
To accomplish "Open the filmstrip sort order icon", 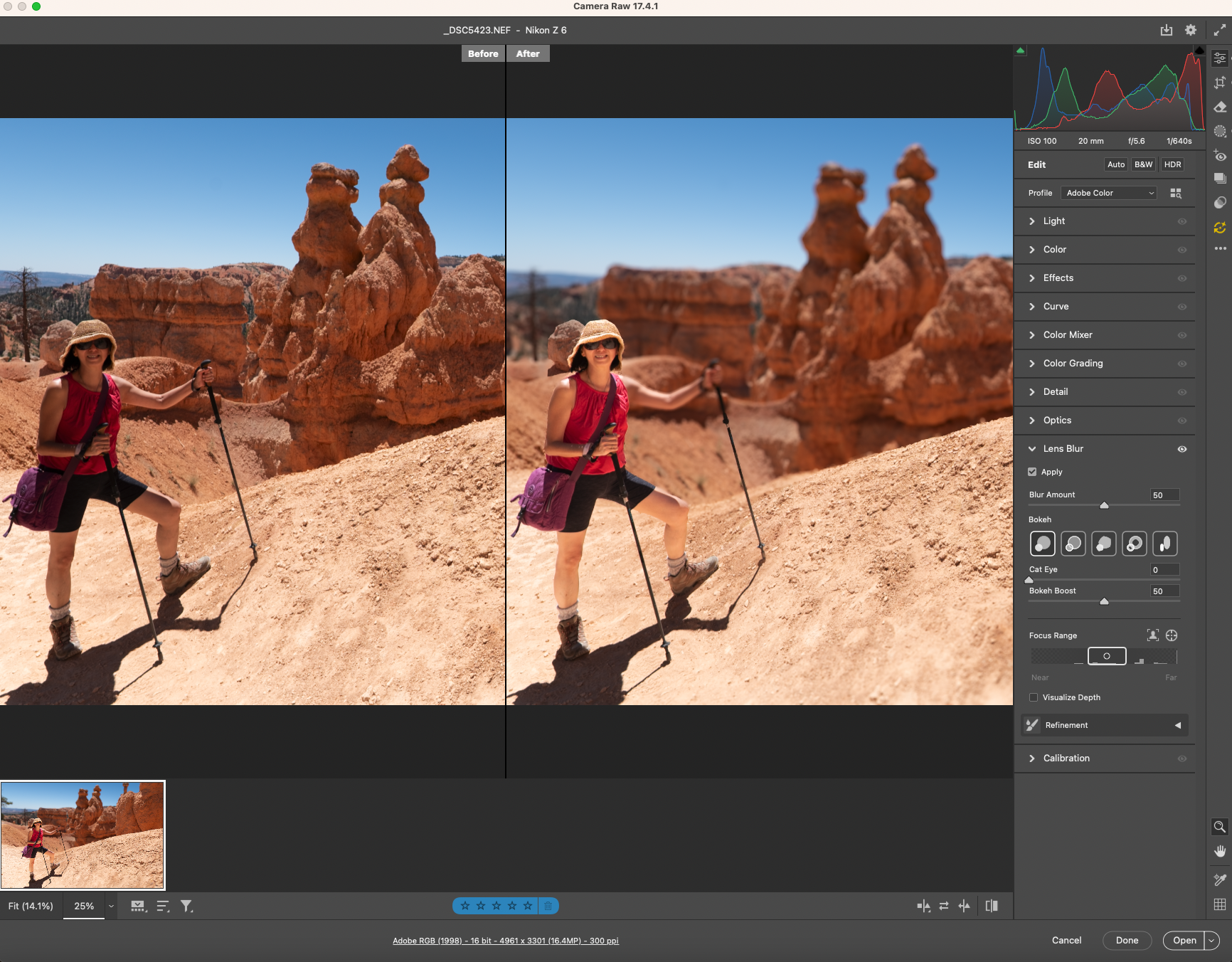I will pos(163,906).
